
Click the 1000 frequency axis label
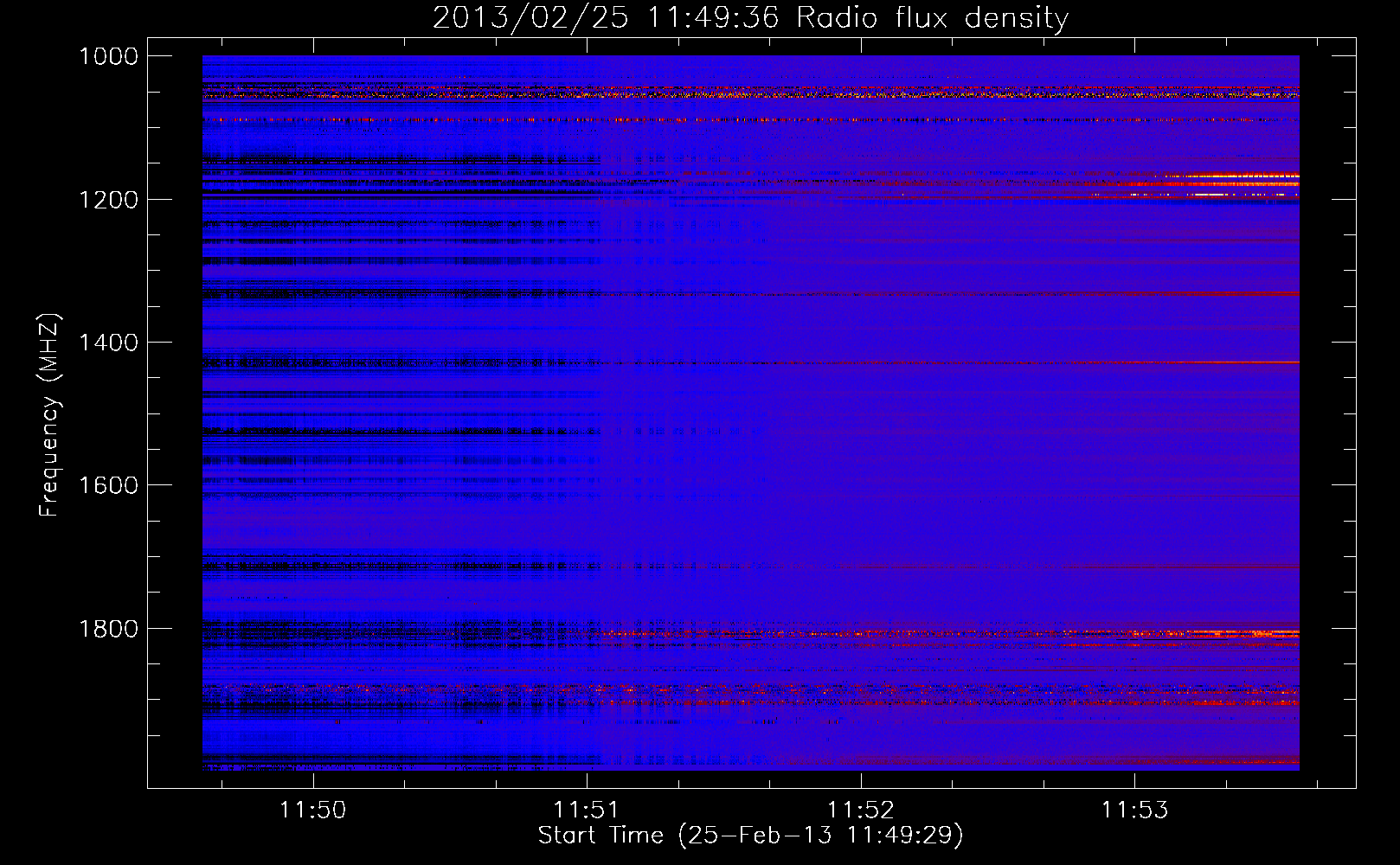[108, 56]
